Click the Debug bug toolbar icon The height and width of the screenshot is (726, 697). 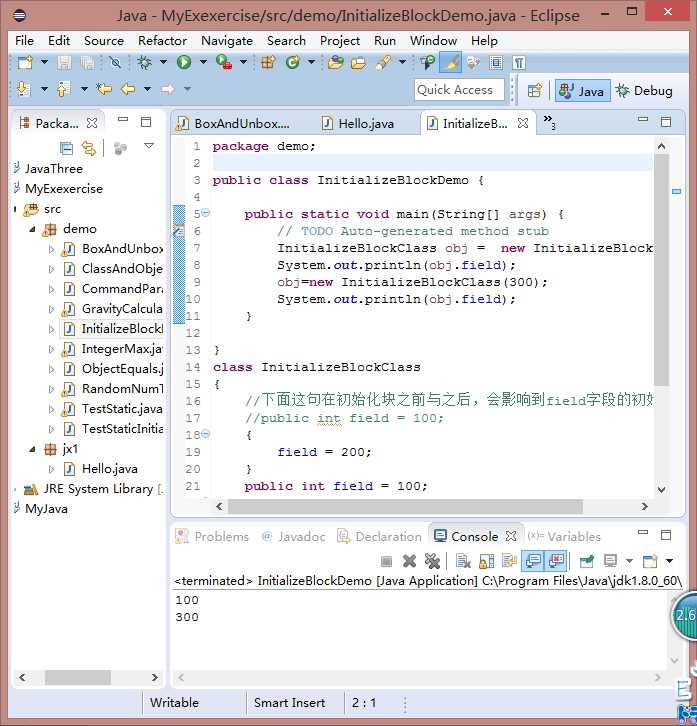pyautogui.click(x=144, y=62)
